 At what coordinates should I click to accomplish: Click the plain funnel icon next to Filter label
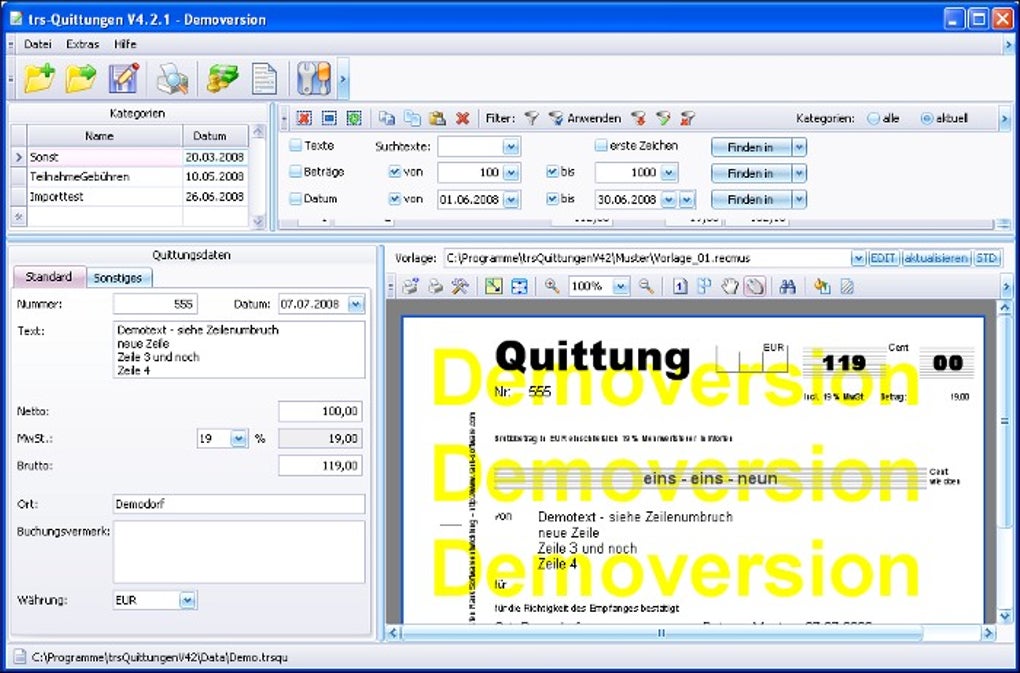[x=531, y=118]
